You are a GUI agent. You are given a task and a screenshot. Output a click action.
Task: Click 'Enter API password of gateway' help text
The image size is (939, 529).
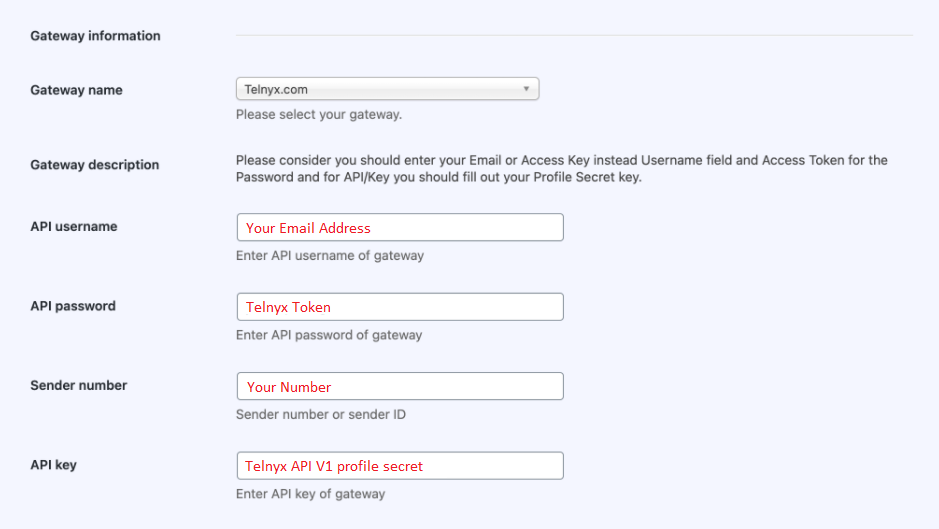coord(329,335)
